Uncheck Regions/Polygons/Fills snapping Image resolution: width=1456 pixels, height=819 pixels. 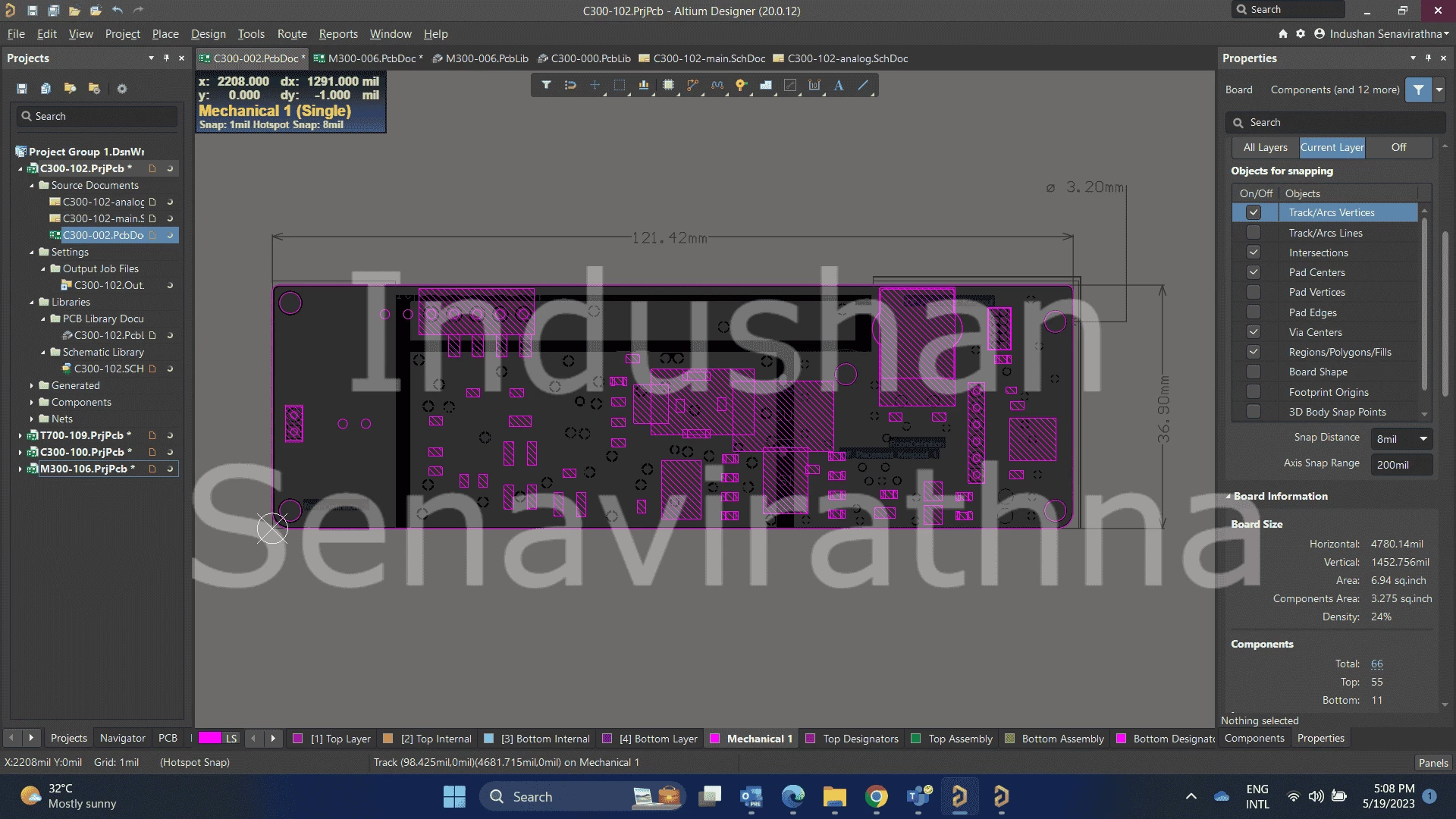click(1254, 352)
